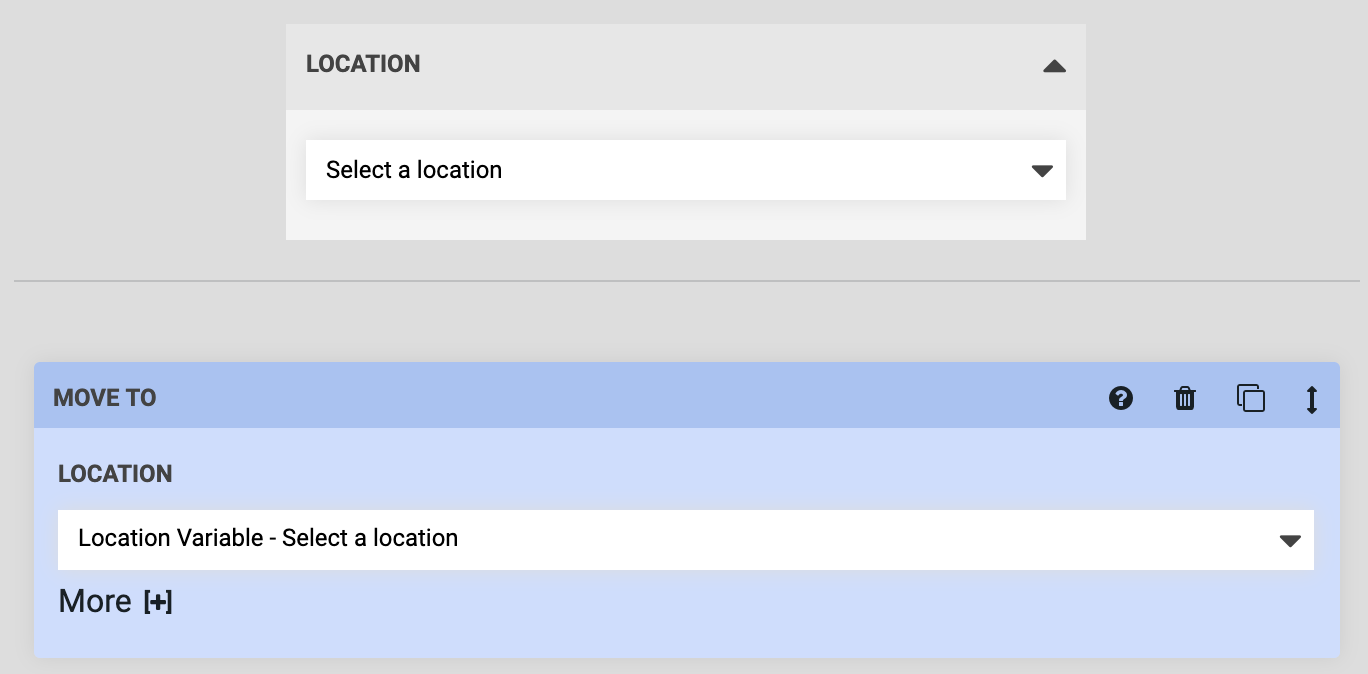Click the horizontal divider line between sections

pos(685,281)
